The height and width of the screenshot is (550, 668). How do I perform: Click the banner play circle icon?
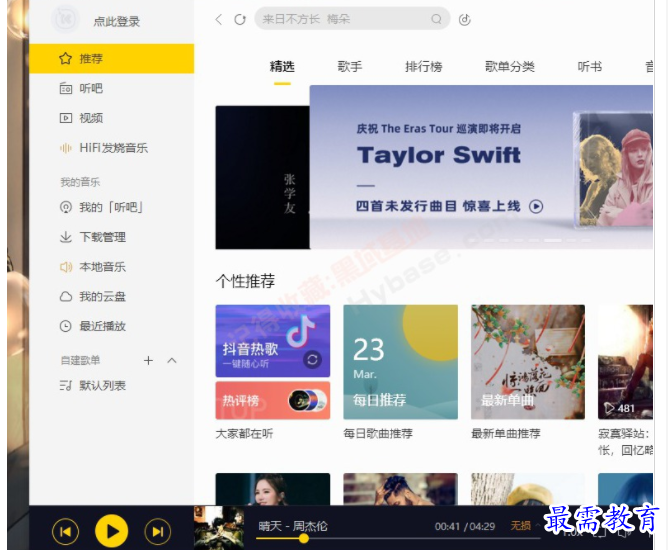point(536,207)
